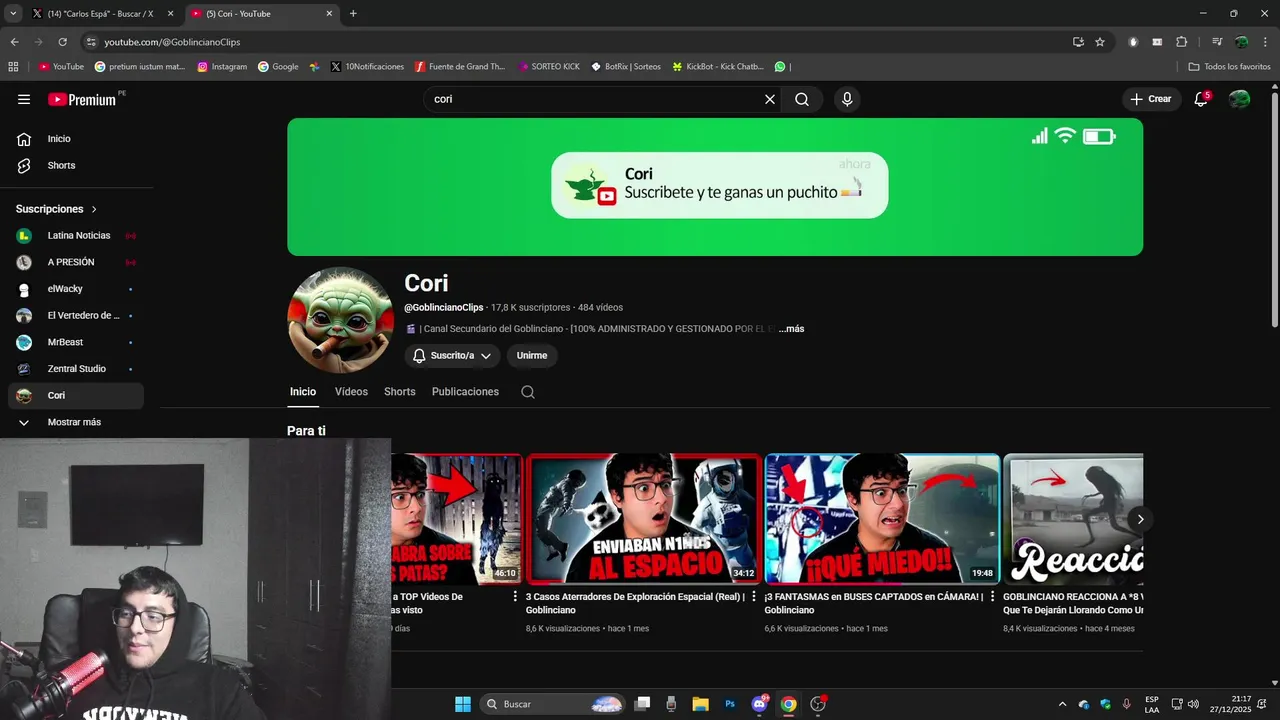This screenshot has height=720, width=1280.
Task: Play the GOBLINCIANO REACCIONA video thumbnail
Action: [1073, 519]
